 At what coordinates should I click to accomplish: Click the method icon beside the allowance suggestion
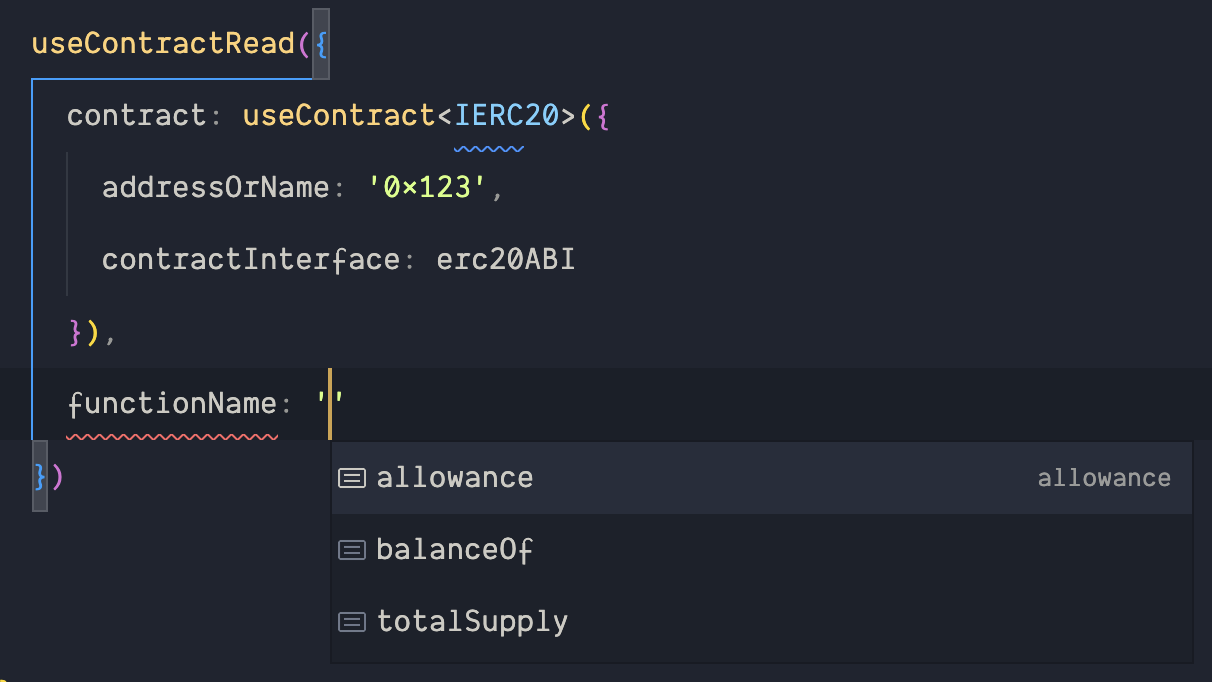point(352,477)
